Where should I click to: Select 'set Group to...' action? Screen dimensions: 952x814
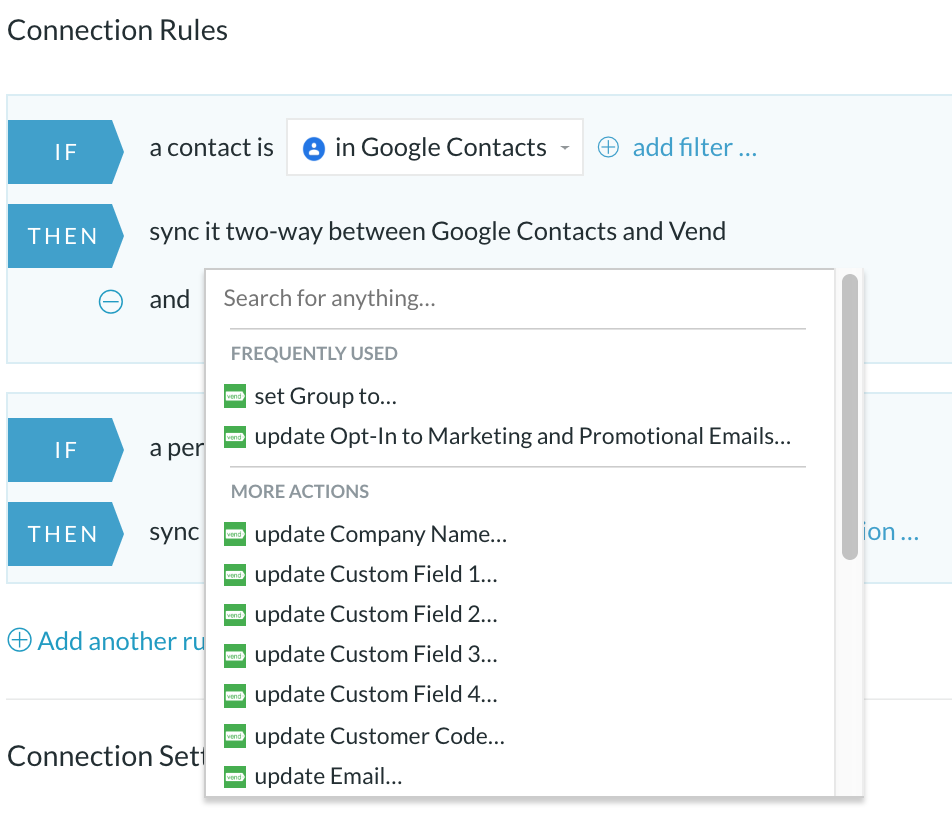click(x=325, y=396)
